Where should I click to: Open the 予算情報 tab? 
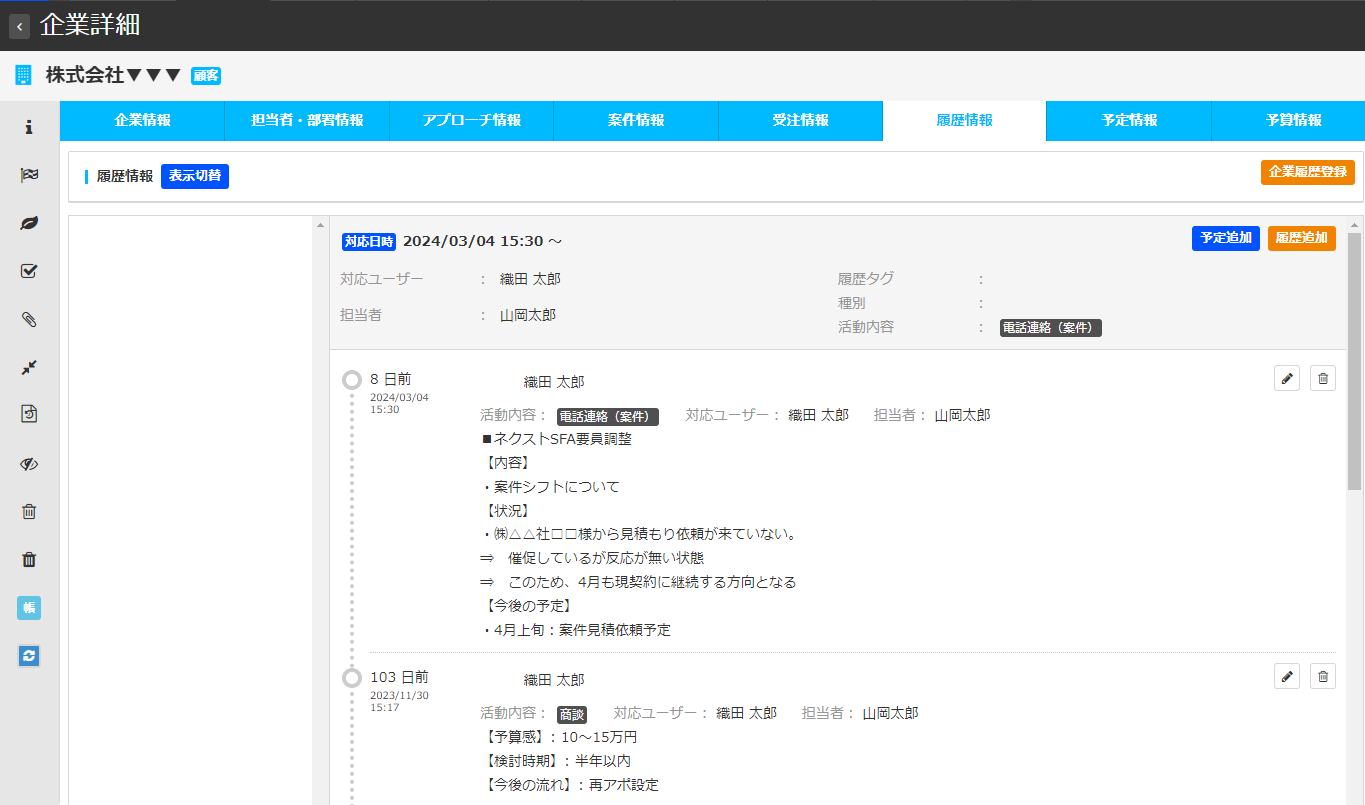1292,120
